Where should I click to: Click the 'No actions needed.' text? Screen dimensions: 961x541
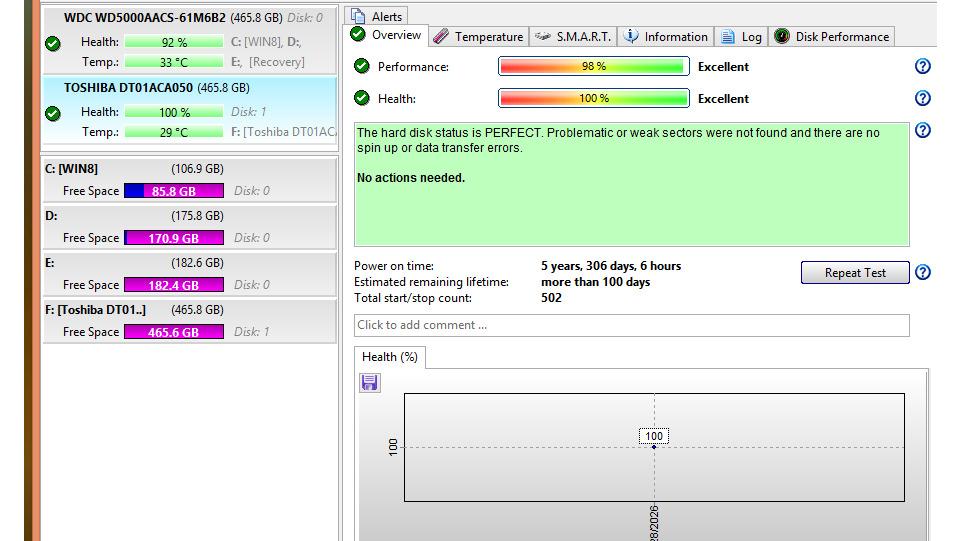pyautogui.click(x=411, y=178)
